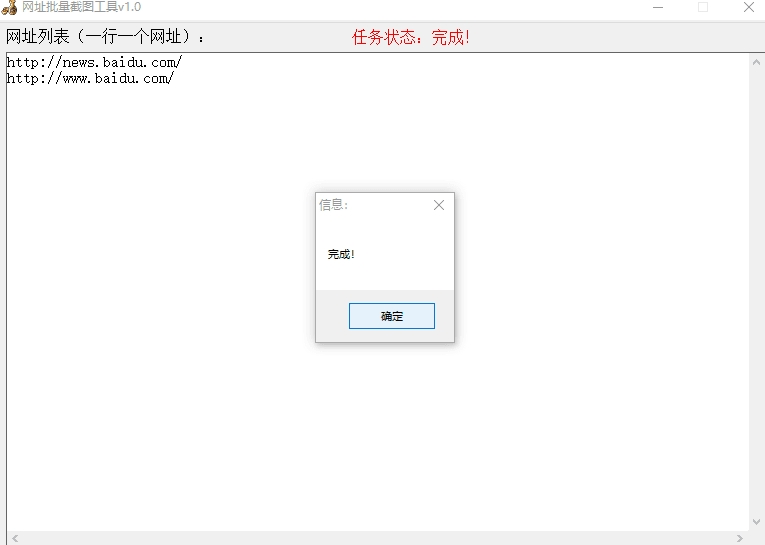Click the 完成! message text in dialog
This screenshot has height=545, width=765.
(341, 254)
